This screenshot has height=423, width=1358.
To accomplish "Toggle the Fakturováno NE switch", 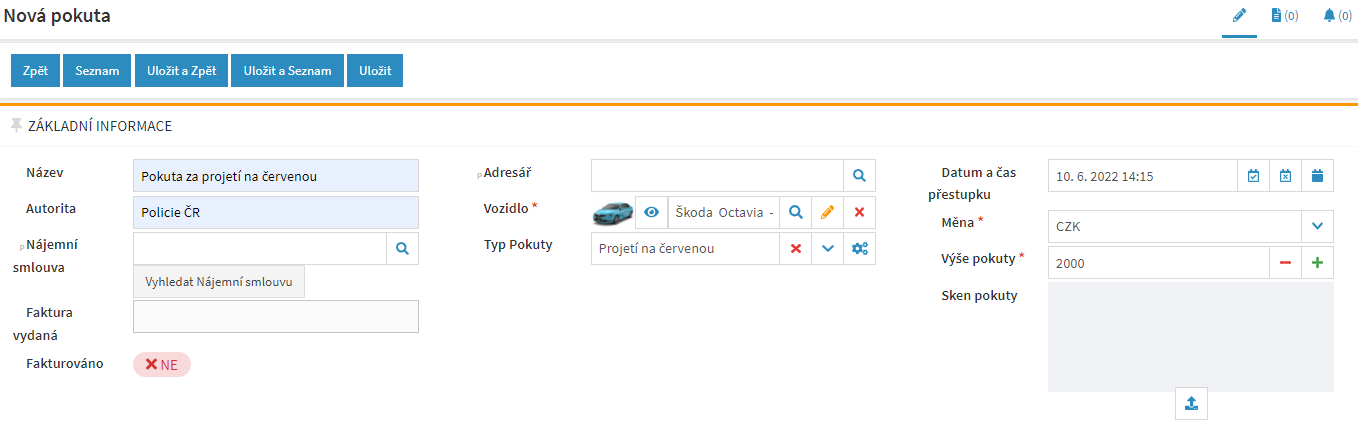I will (162, 365).
